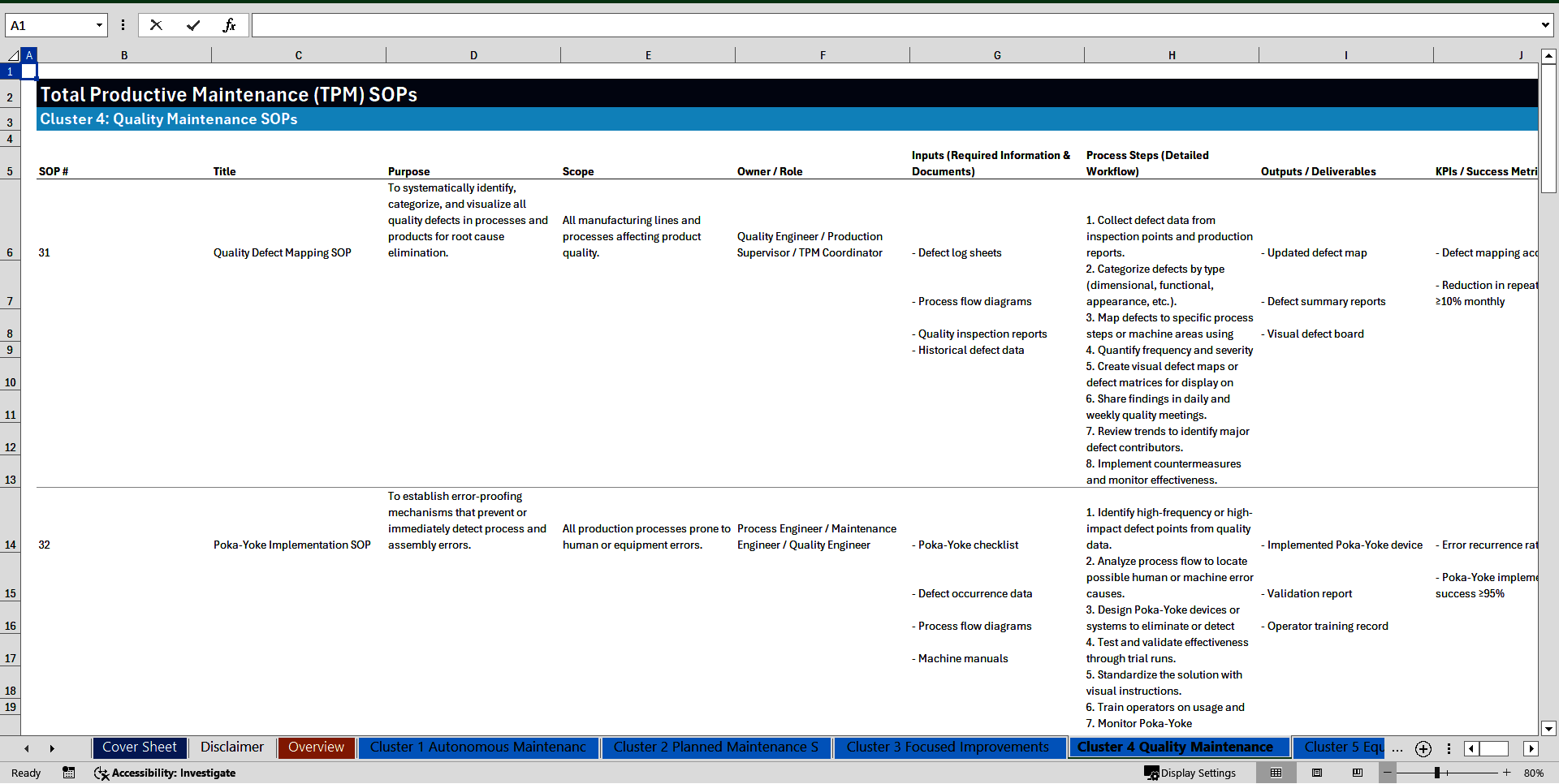Select Page Break Preview view icon
The height and width of the screenshot is (784, 1559).
click(1357, 773)
